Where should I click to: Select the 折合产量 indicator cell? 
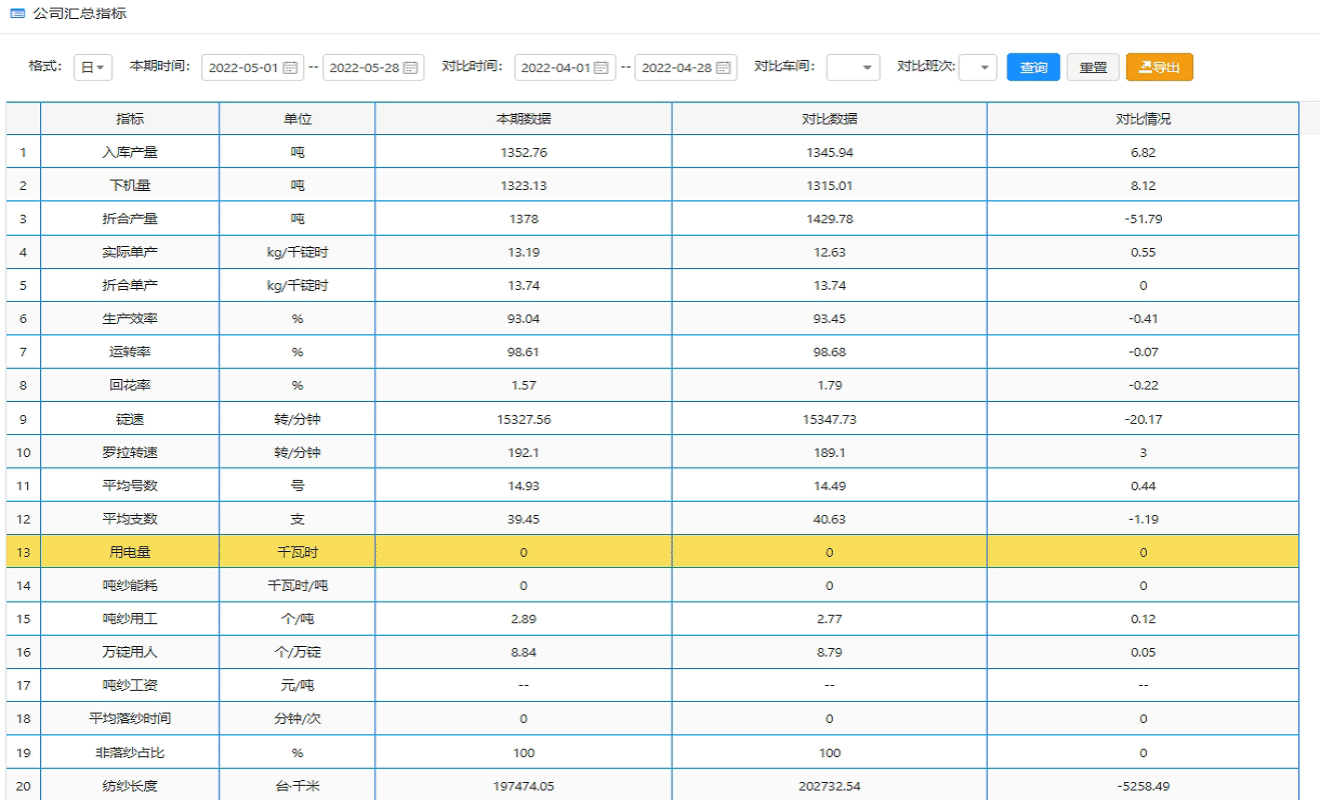(x=131, y=218)
